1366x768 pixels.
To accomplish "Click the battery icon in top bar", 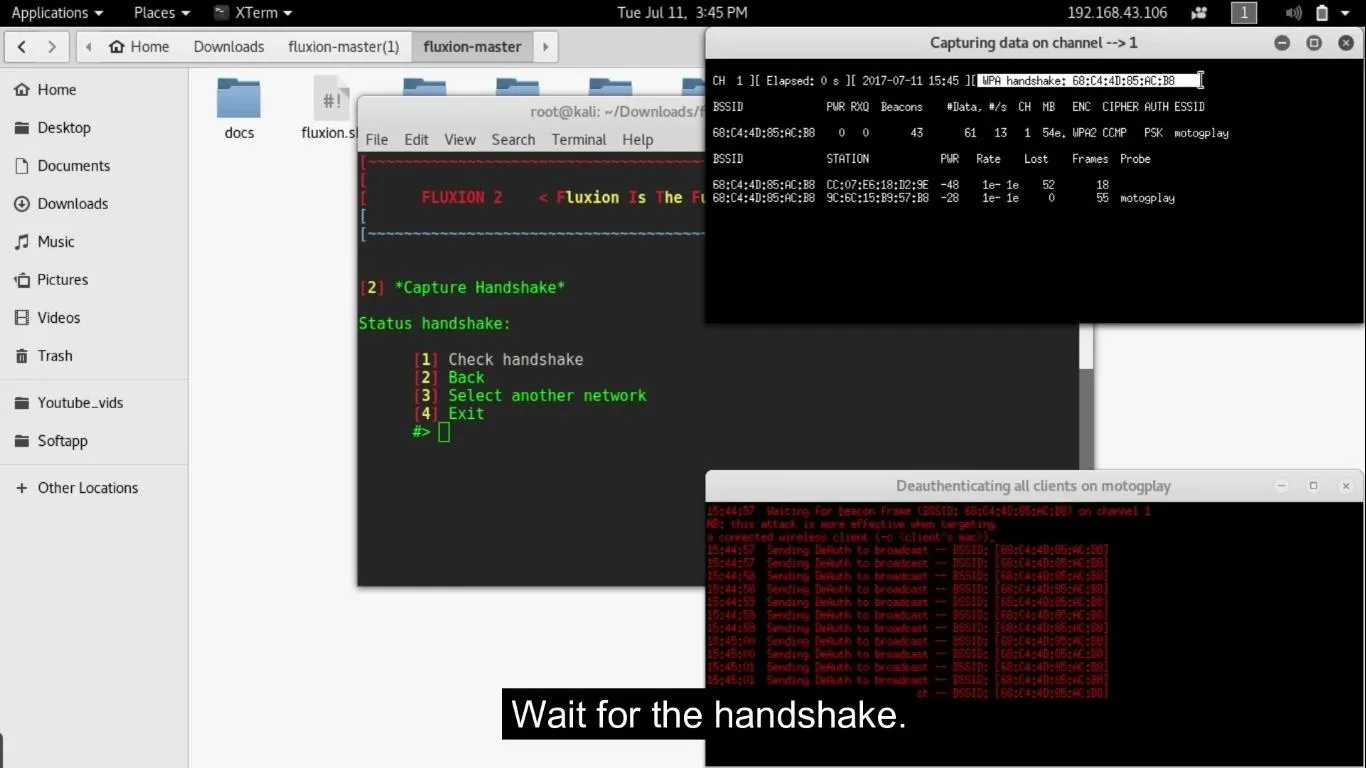I will click(1321, 13).
